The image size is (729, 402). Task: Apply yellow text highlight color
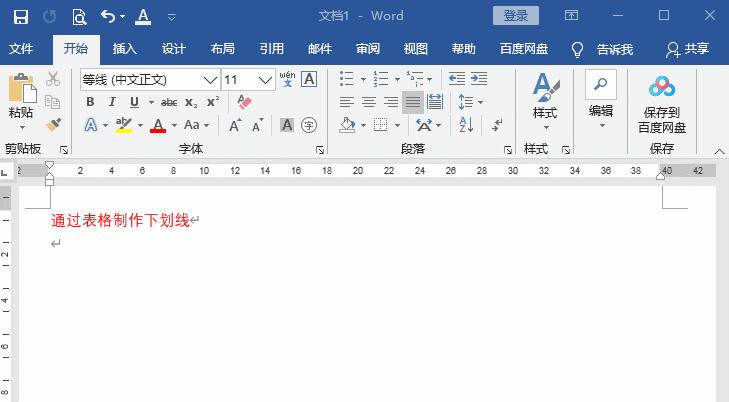click(124, 125)
